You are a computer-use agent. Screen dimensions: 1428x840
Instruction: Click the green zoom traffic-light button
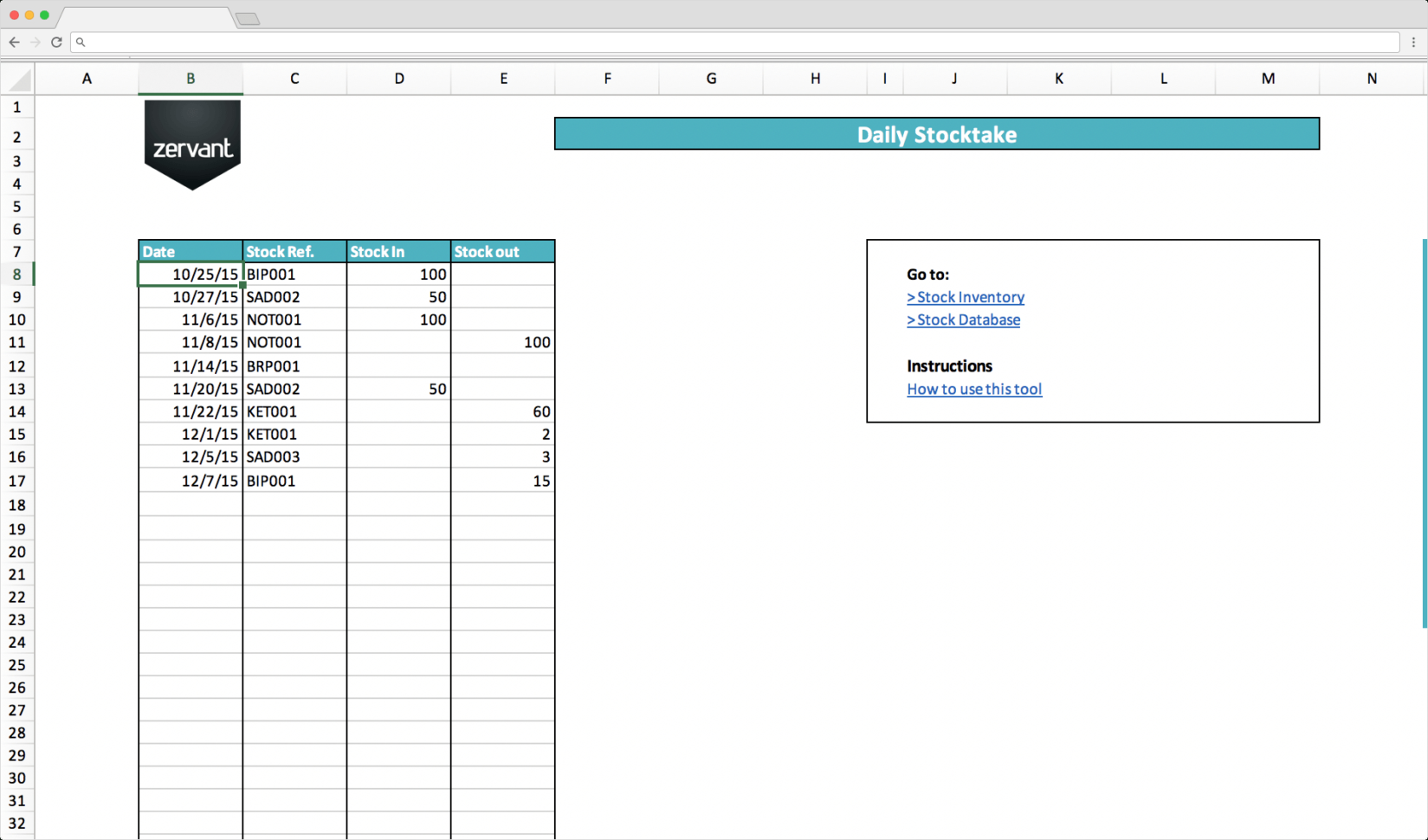(x=44, y=15)
